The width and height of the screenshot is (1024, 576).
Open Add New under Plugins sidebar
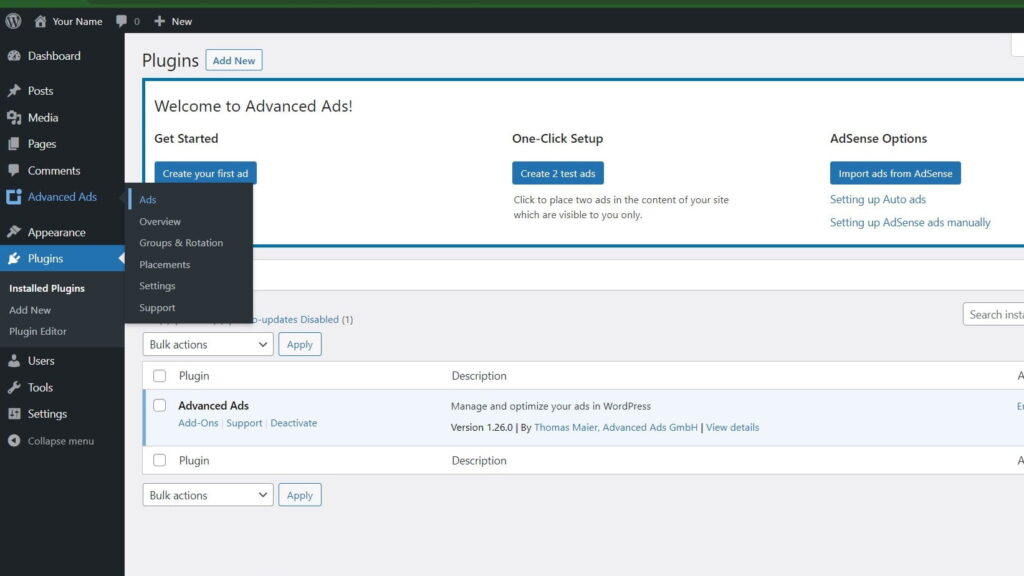(30, 310)
